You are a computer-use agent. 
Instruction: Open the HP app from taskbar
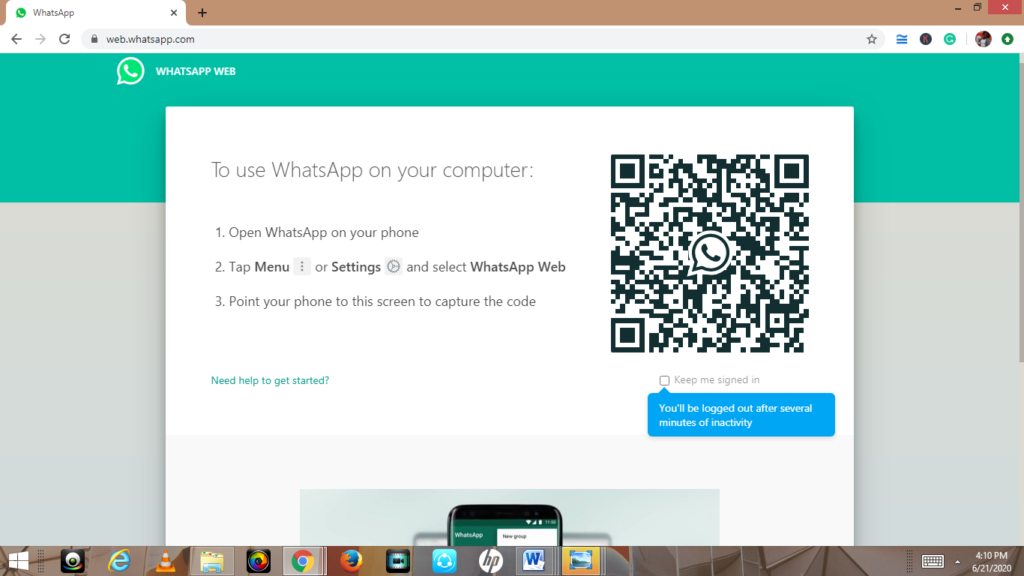click(490, 561)
